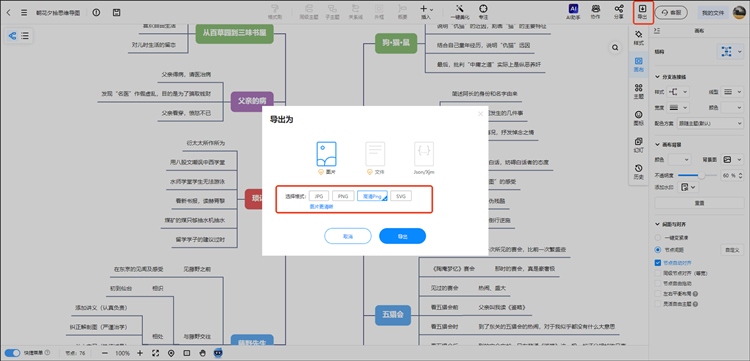Click the one-click beautify (一键美化) wand
Viewport: 750px width, 361px height.
click(460, 11)
